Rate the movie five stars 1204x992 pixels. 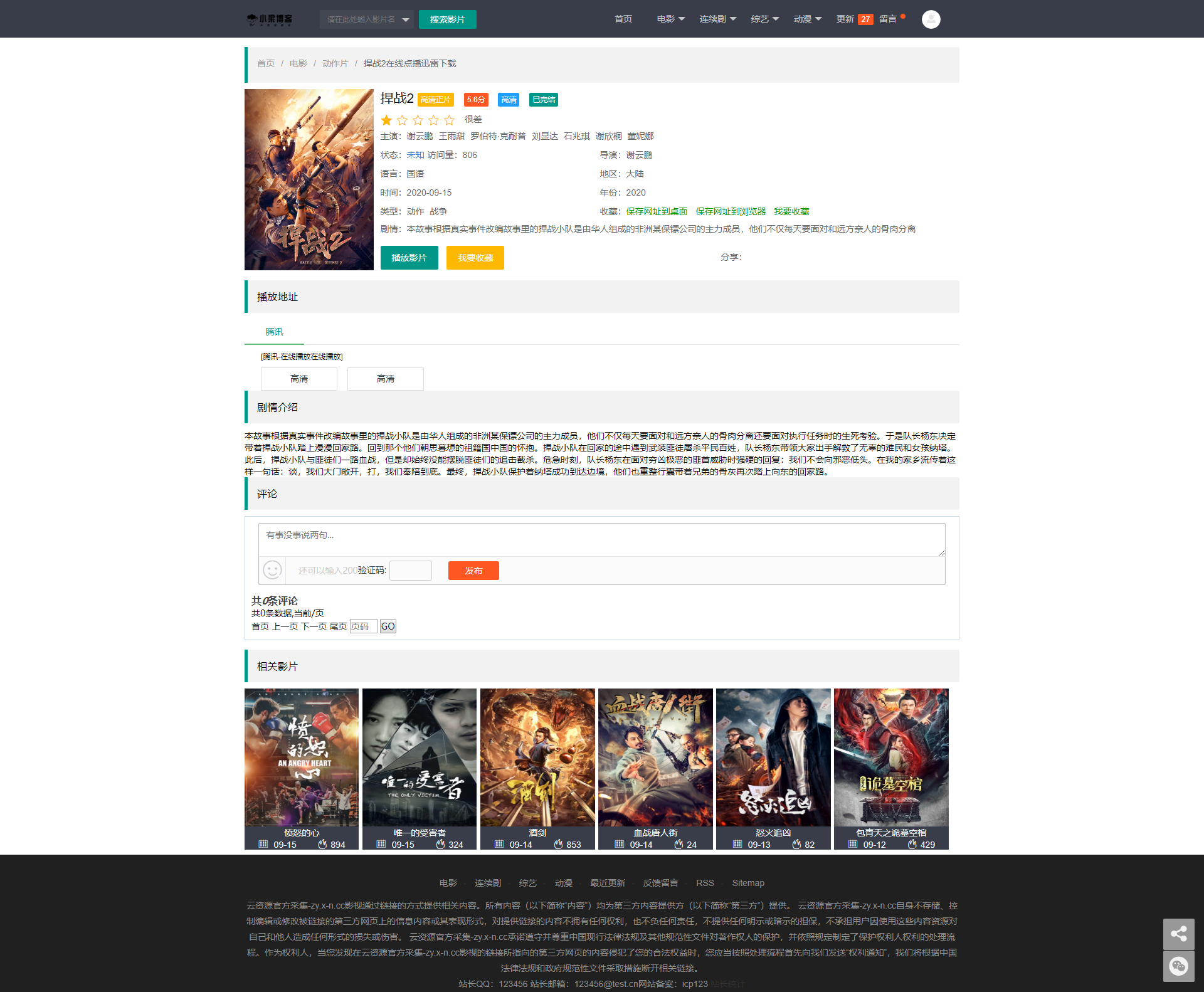click(x=449, y=120)
